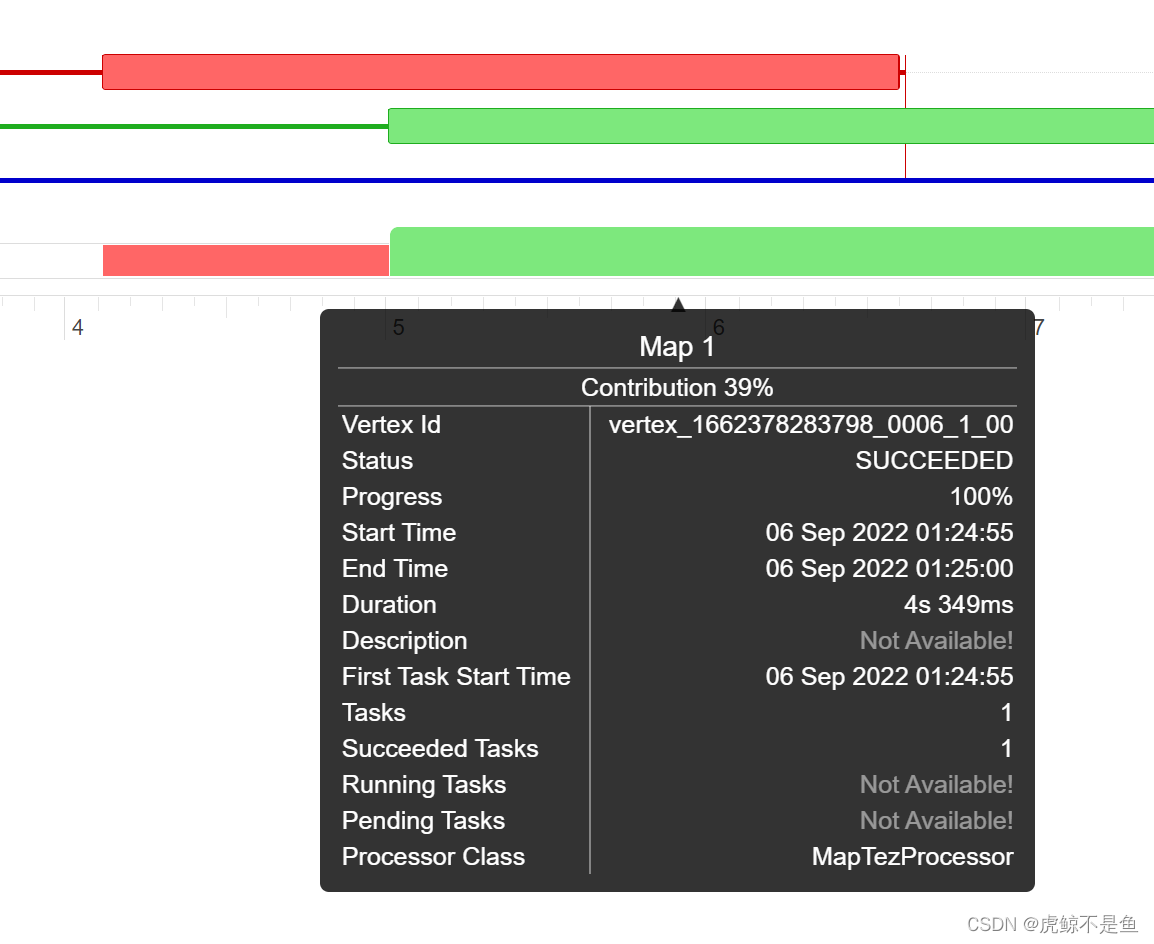The width and height of the screenshot is (1154, 944).
Task: Click the Description label
Action: (404, 641)
